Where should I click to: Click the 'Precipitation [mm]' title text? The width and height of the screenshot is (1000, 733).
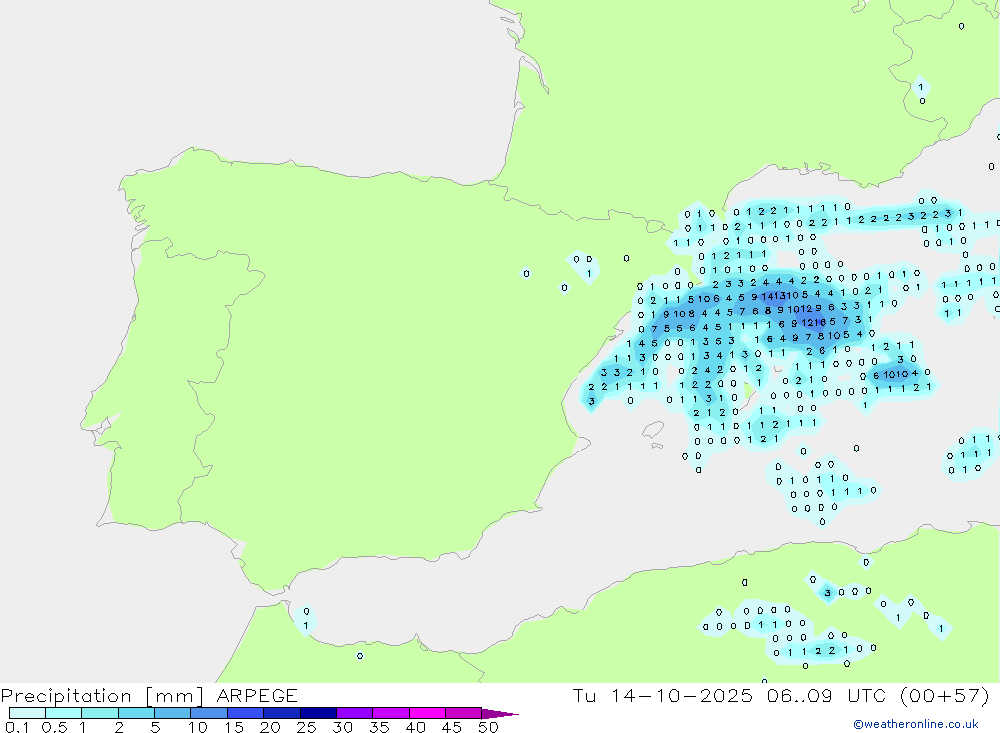tap(103, 696)
